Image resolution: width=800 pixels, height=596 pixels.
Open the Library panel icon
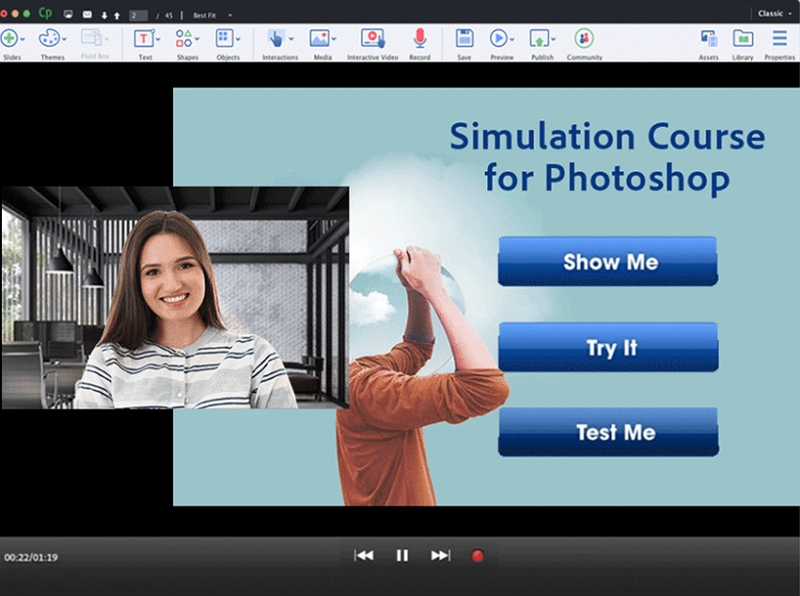[x=743, y=38]
